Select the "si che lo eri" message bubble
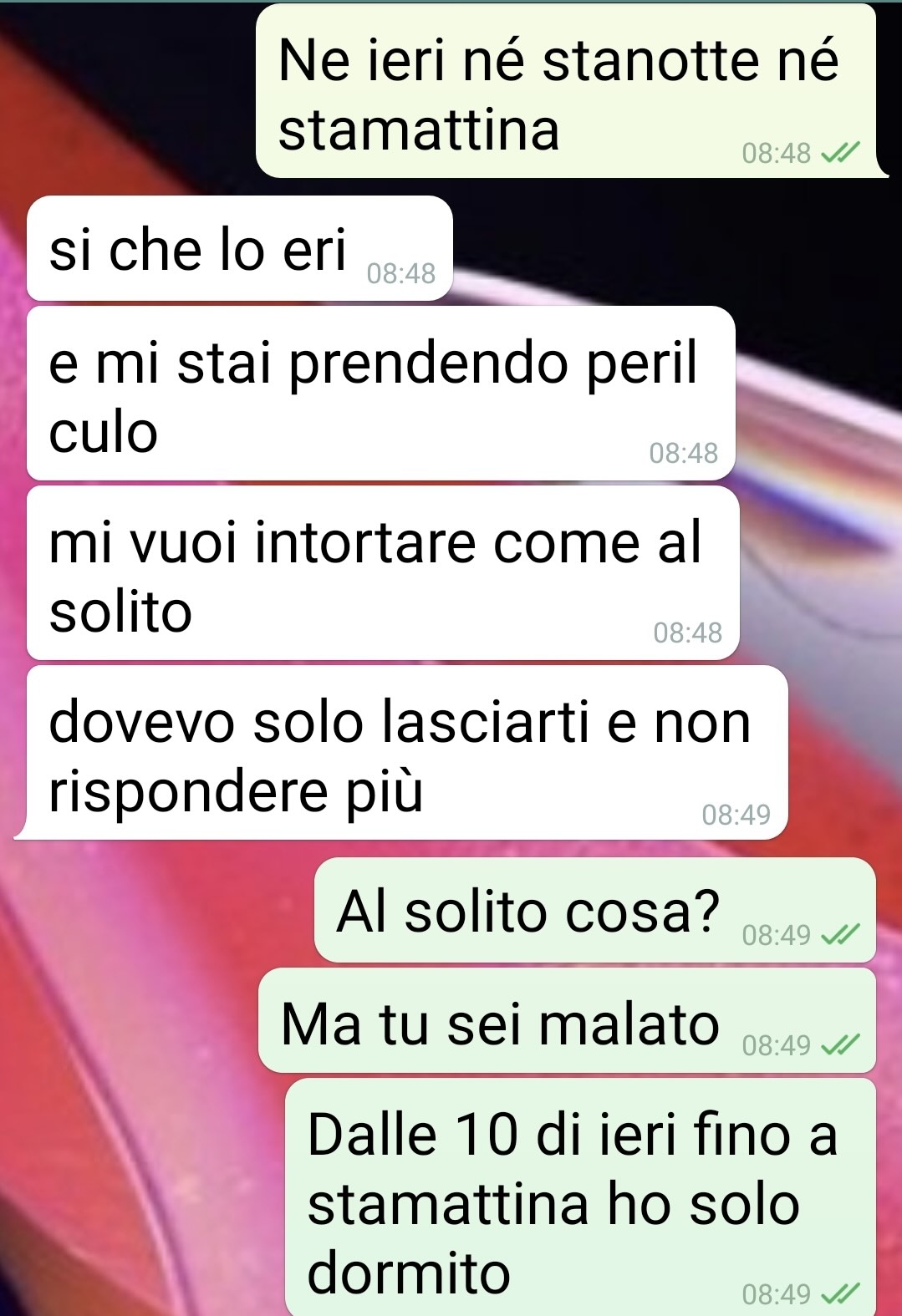The image size is (902, 1316). tap(240, 248)
